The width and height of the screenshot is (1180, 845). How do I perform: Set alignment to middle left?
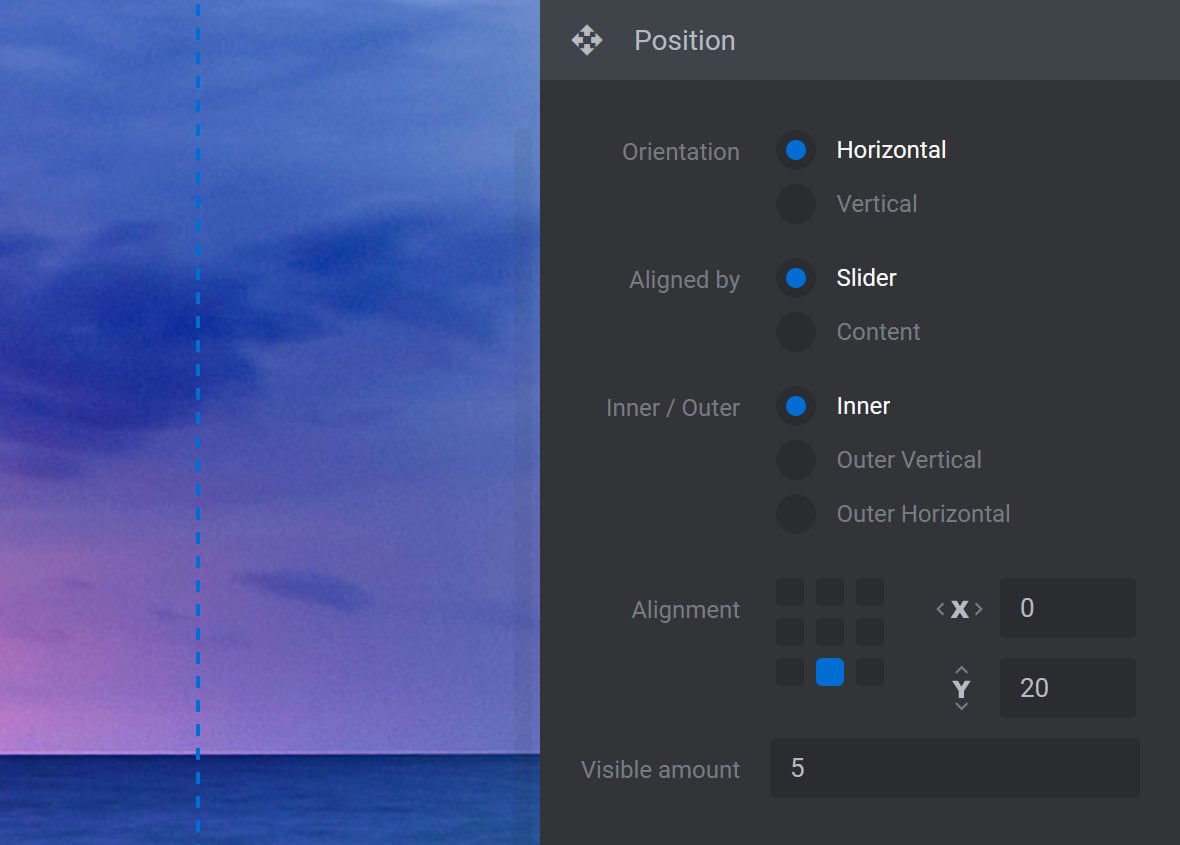pos(789,632)
